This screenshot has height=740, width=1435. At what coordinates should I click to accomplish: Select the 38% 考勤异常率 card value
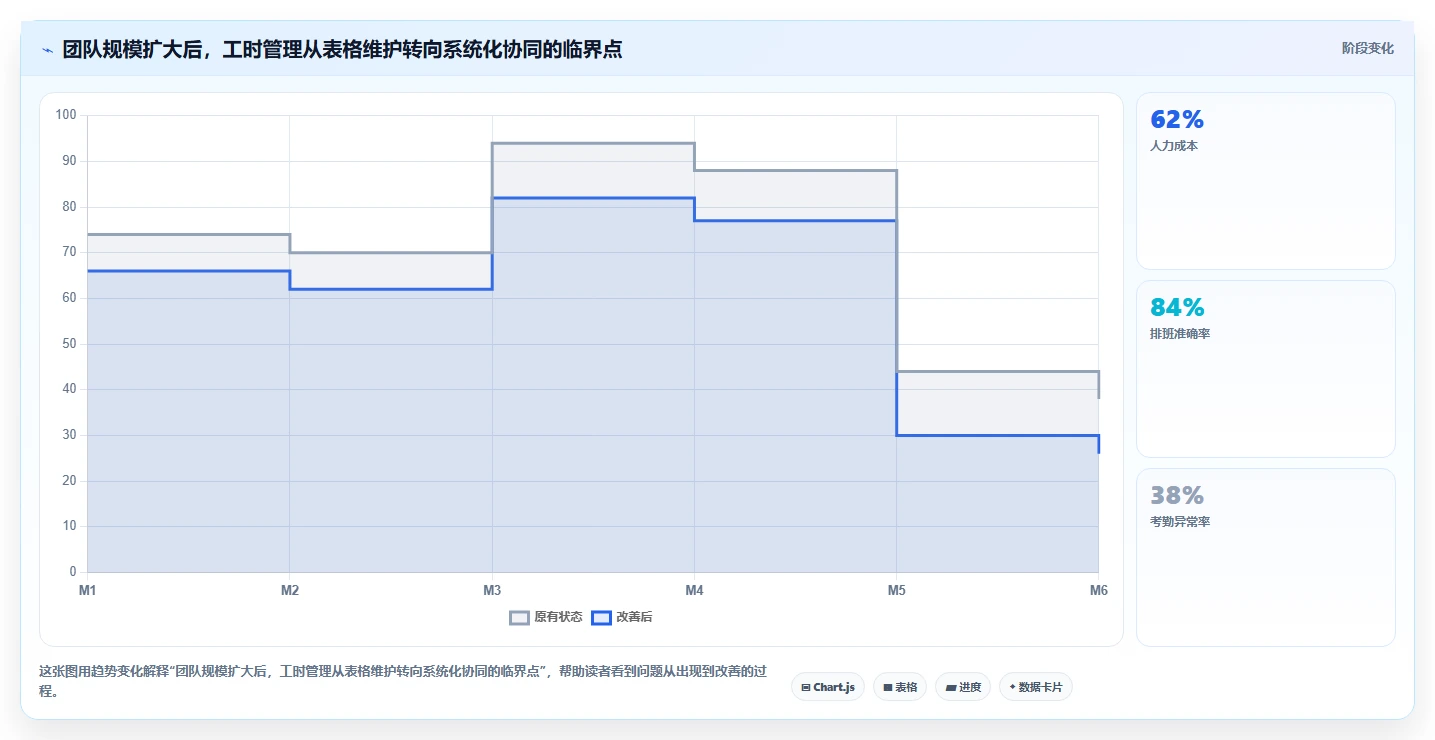tap(1177, 496)
